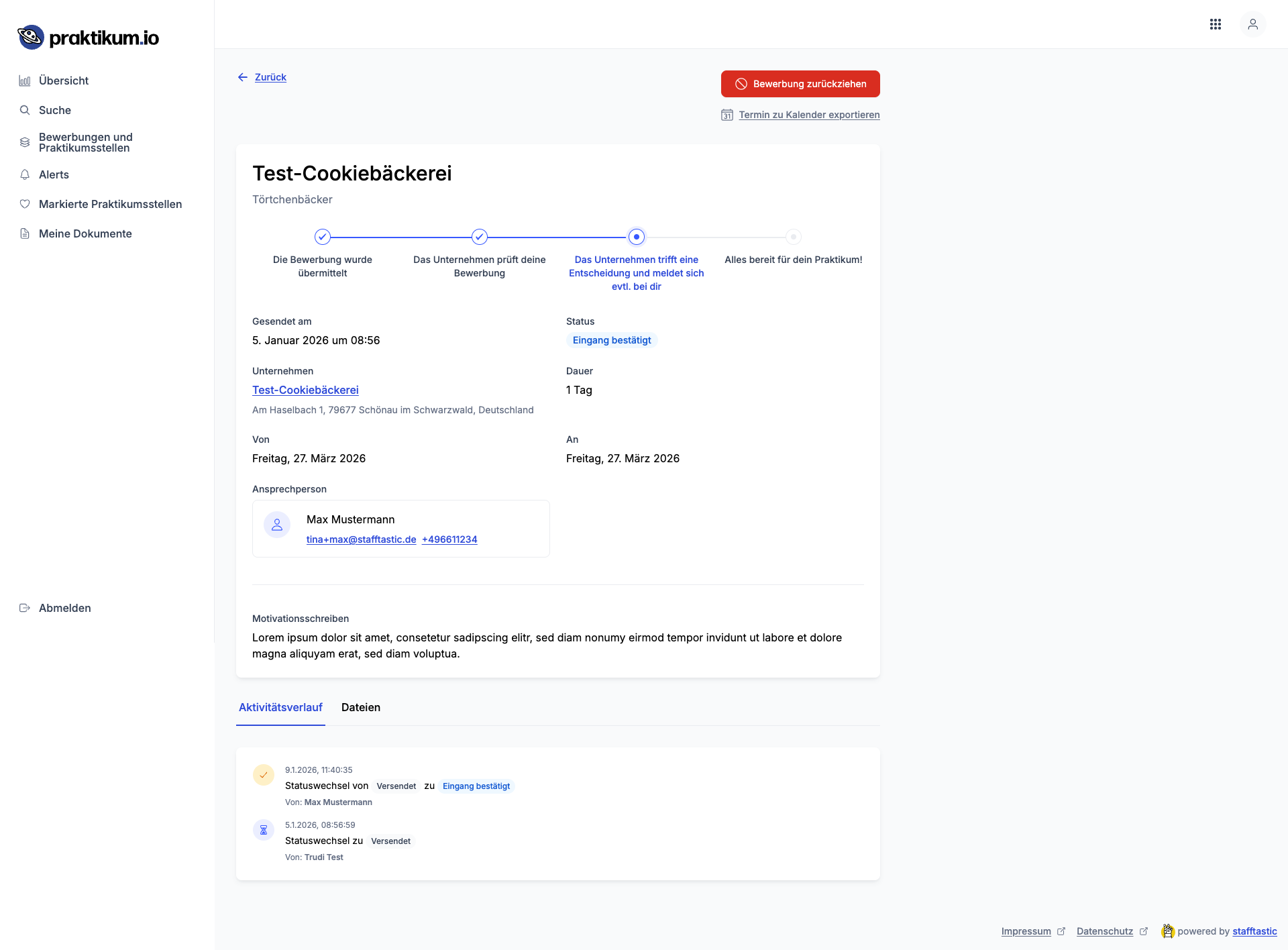Click the tina+max@stafftastic.de email link
Viewport: 1288px width, 950px height.
(x=361, y=539)
